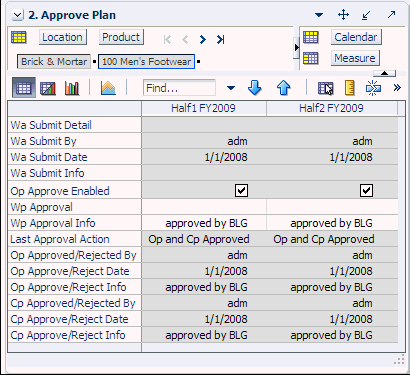Click the yellow ruler icon
This screenshot has height=375, width=410.
(x=349, y=88)
